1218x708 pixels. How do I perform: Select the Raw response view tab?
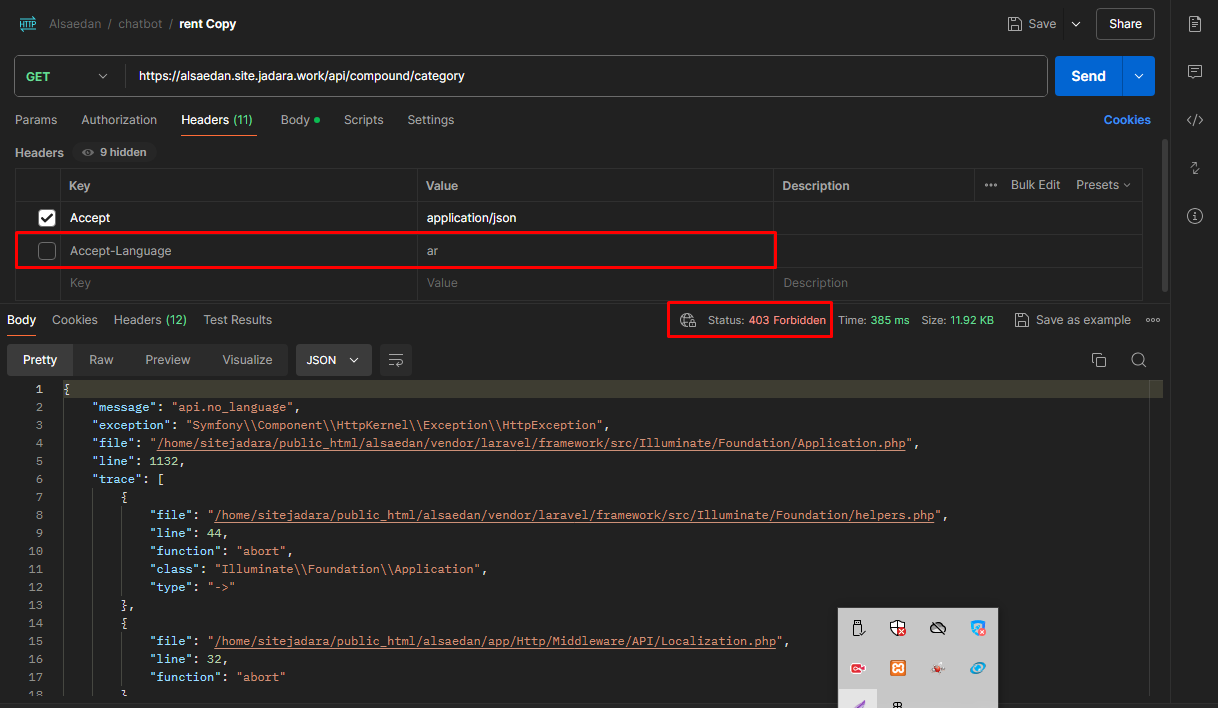[101, 360]
